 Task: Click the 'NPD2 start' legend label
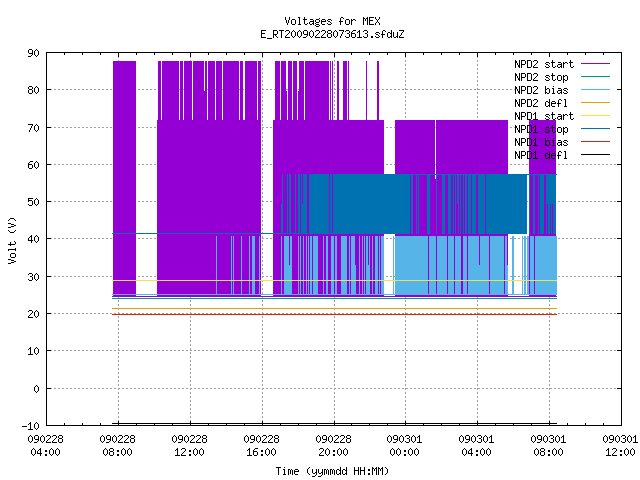pos(544,64)
